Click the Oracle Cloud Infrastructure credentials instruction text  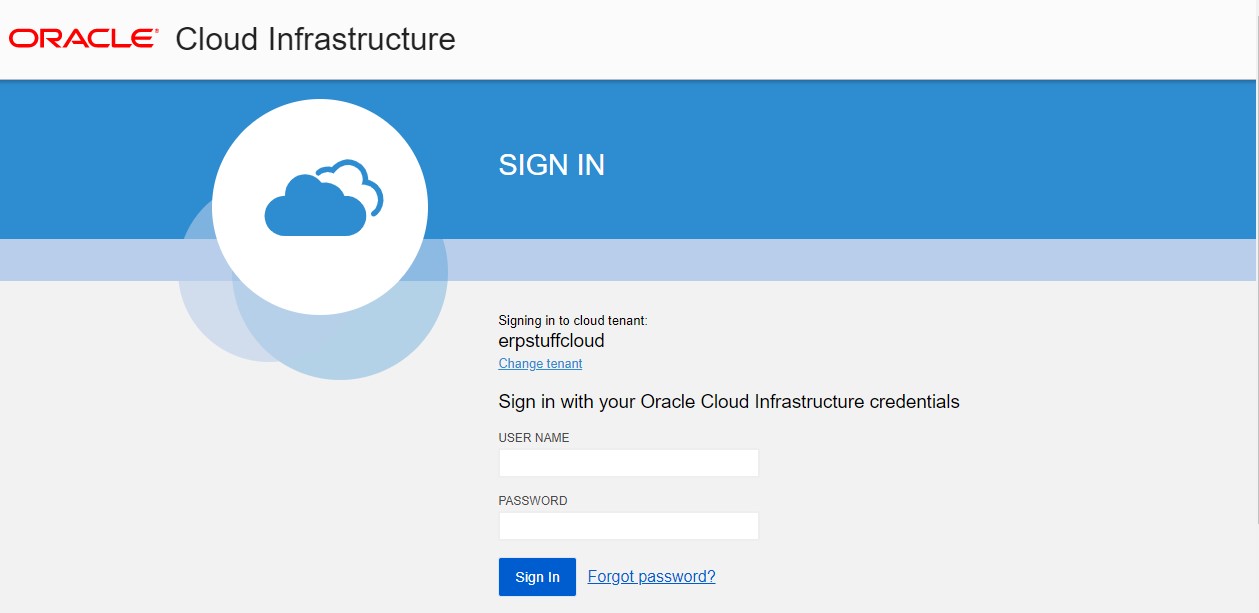[x=728, y=402]
